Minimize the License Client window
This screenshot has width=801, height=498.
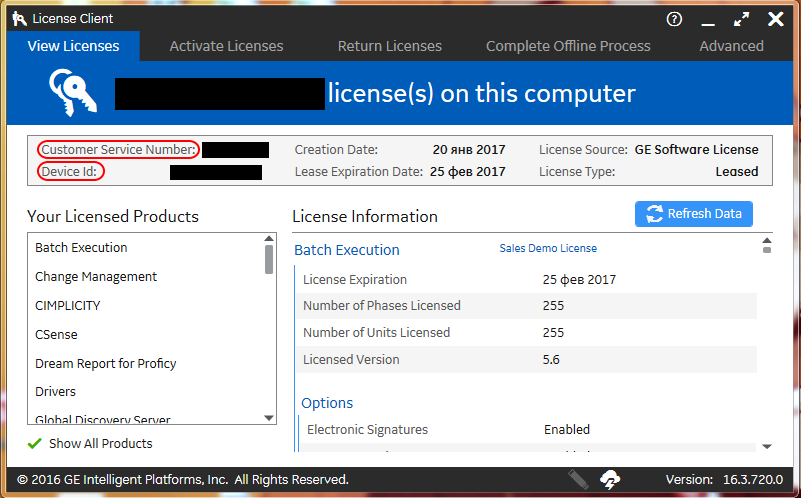708,23
